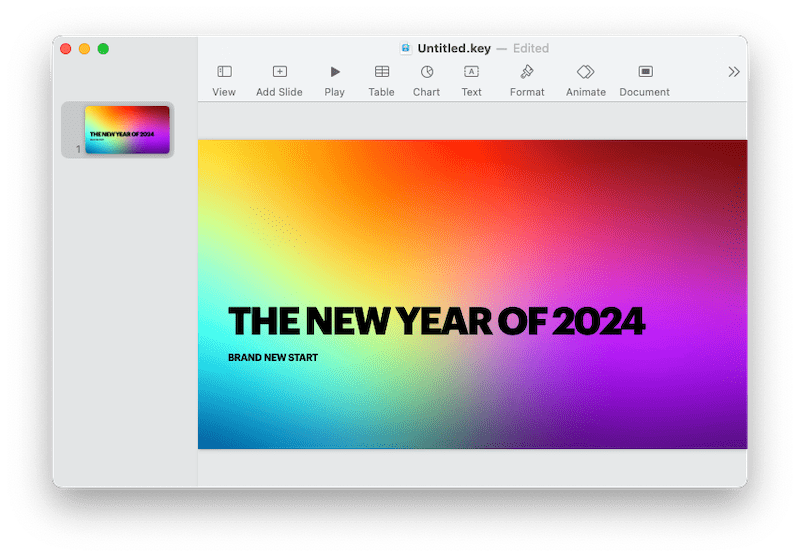800x557 pixels.
Task: Select slide 1 thumbnail in the navigator
Action: click(x=127, y=129)
